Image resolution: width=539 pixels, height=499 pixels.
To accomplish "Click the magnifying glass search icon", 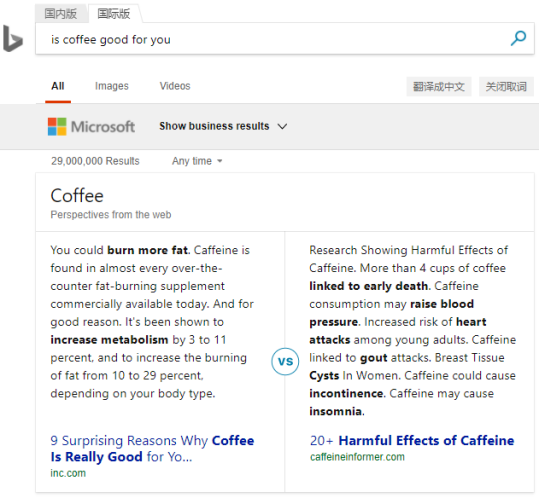I will click(518, 38).
